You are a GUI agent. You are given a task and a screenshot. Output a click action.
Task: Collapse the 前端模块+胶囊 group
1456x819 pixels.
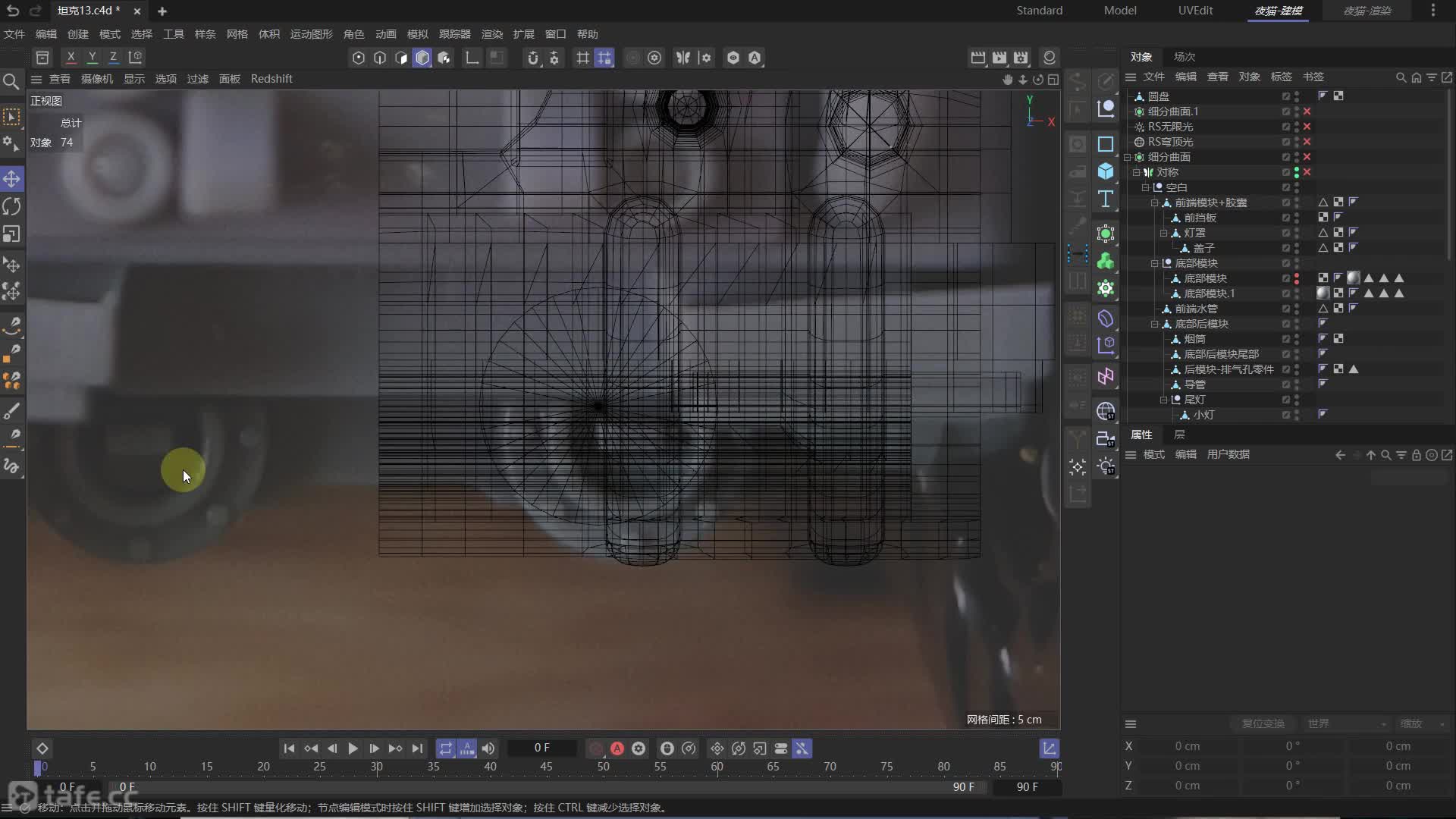pyautogui.click(x=1154, y=202)
